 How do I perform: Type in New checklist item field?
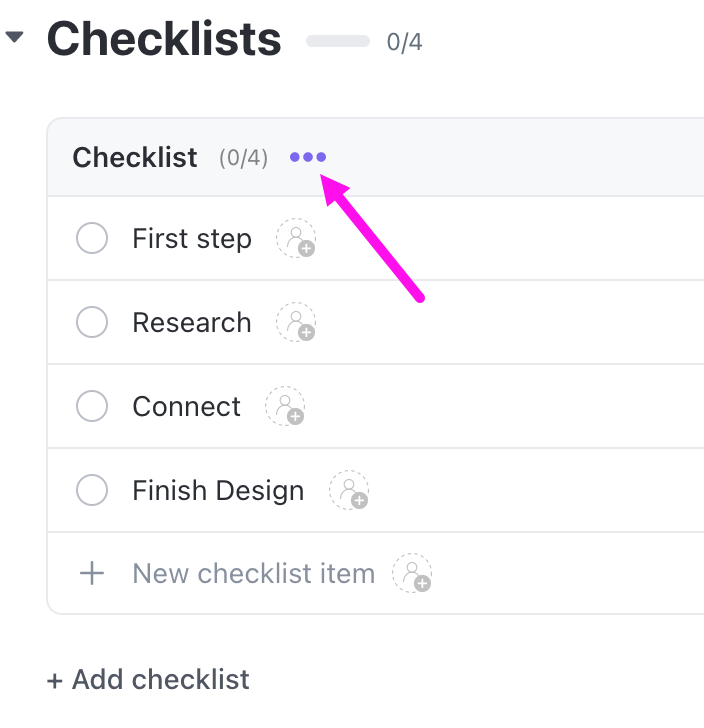253,574
